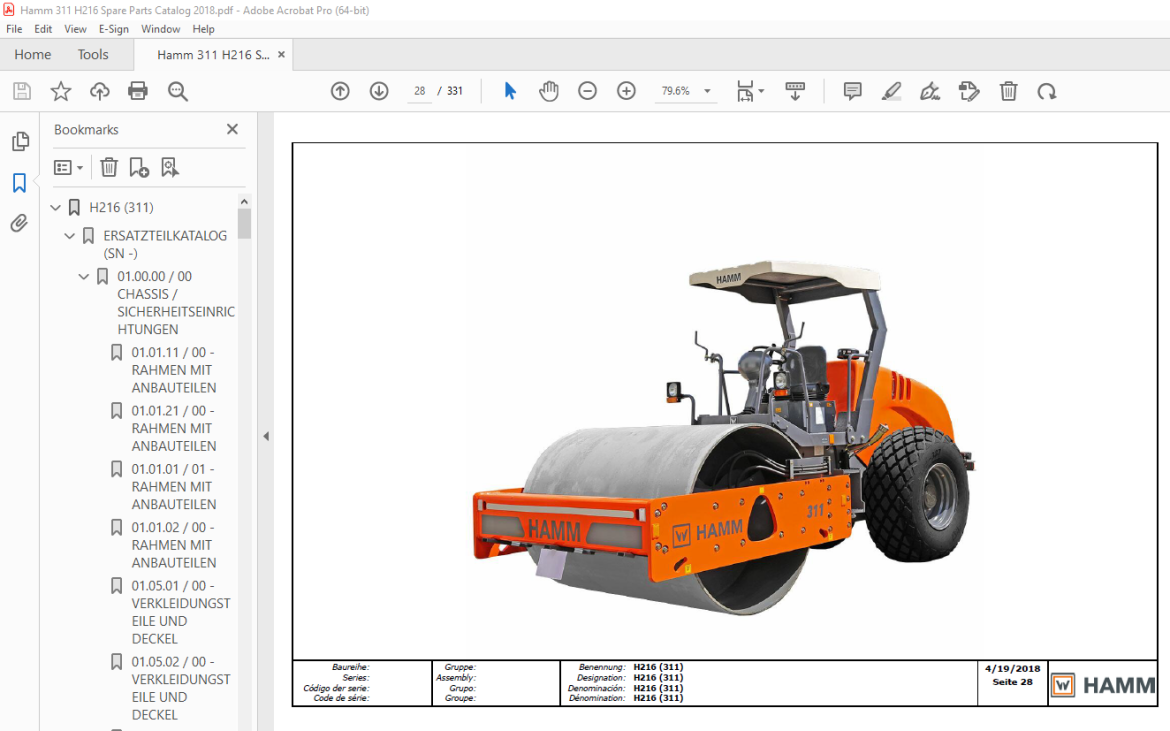The width and height of the screenshot is (1170, 731).
Task: Collapse the 01.00.00 CHASSIS bookmark node
Action: pos(84,277)
